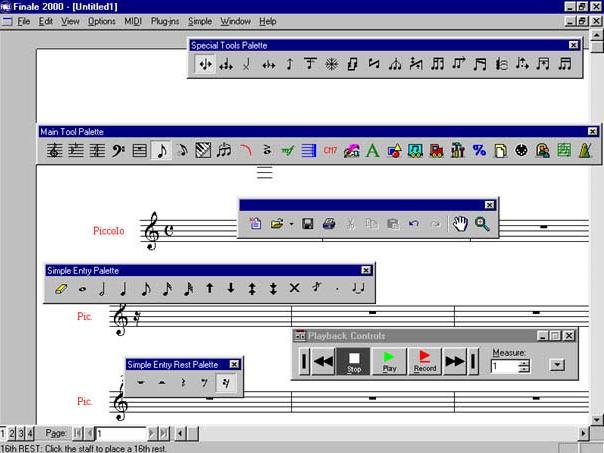Select the Speedy Entry tool
The height and width of the screenshot is (453, 604).
click(183, 150)
